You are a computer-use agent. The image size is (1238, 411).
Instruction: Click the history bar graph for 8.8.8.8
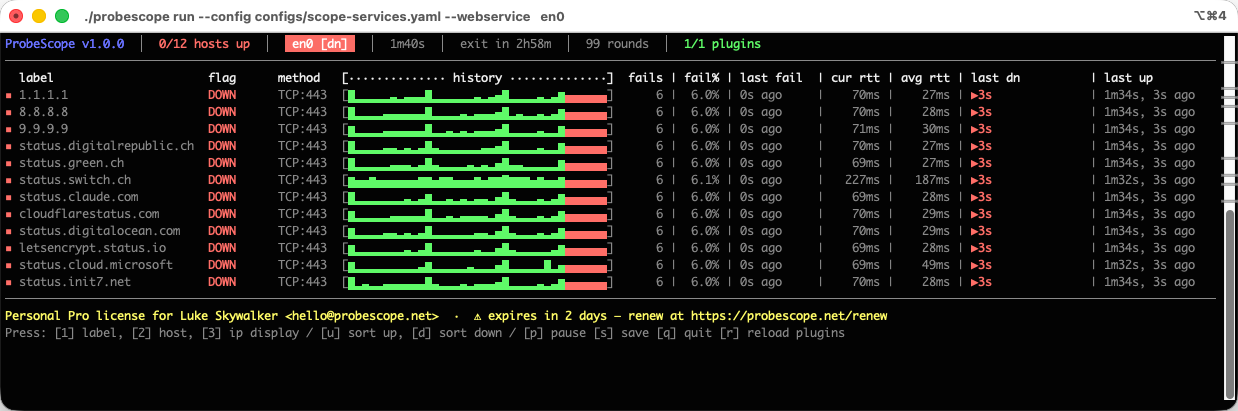pyautogui.click(x=477, y=112)
